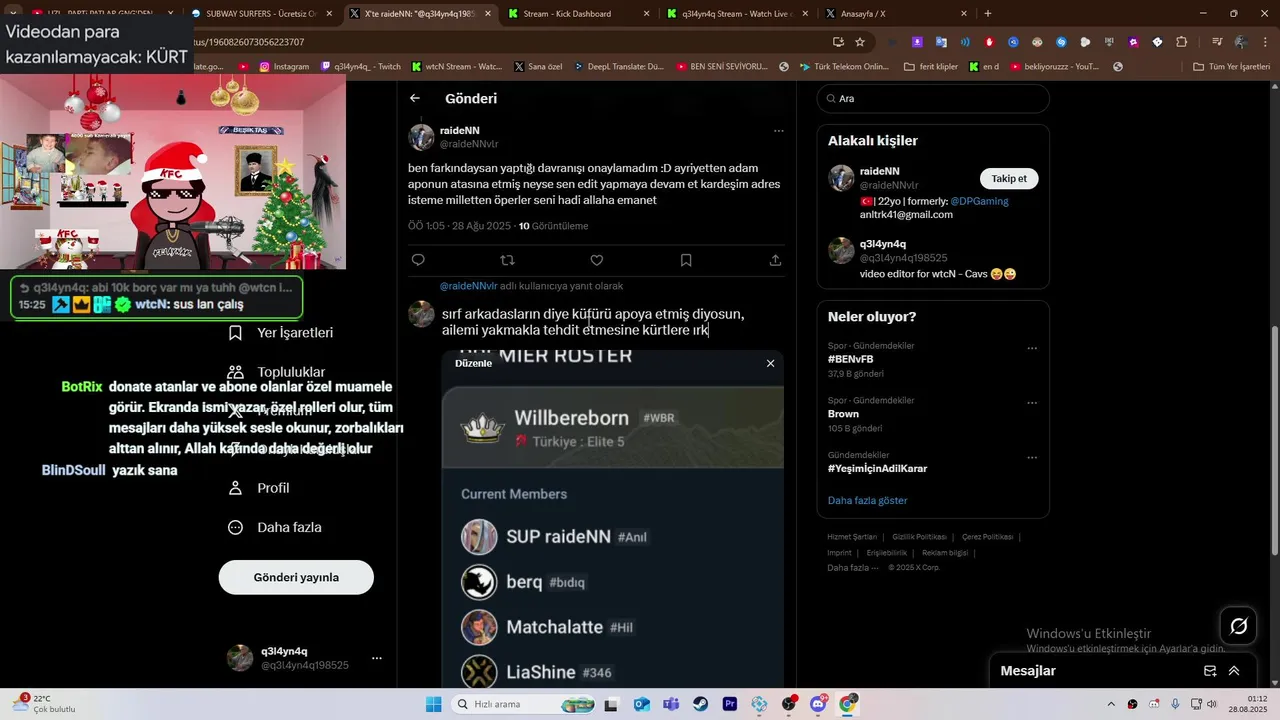The width and height of the screenshot is (1280, 720).
Task: Open Discord from the taskbar
Action: [819, 704]
